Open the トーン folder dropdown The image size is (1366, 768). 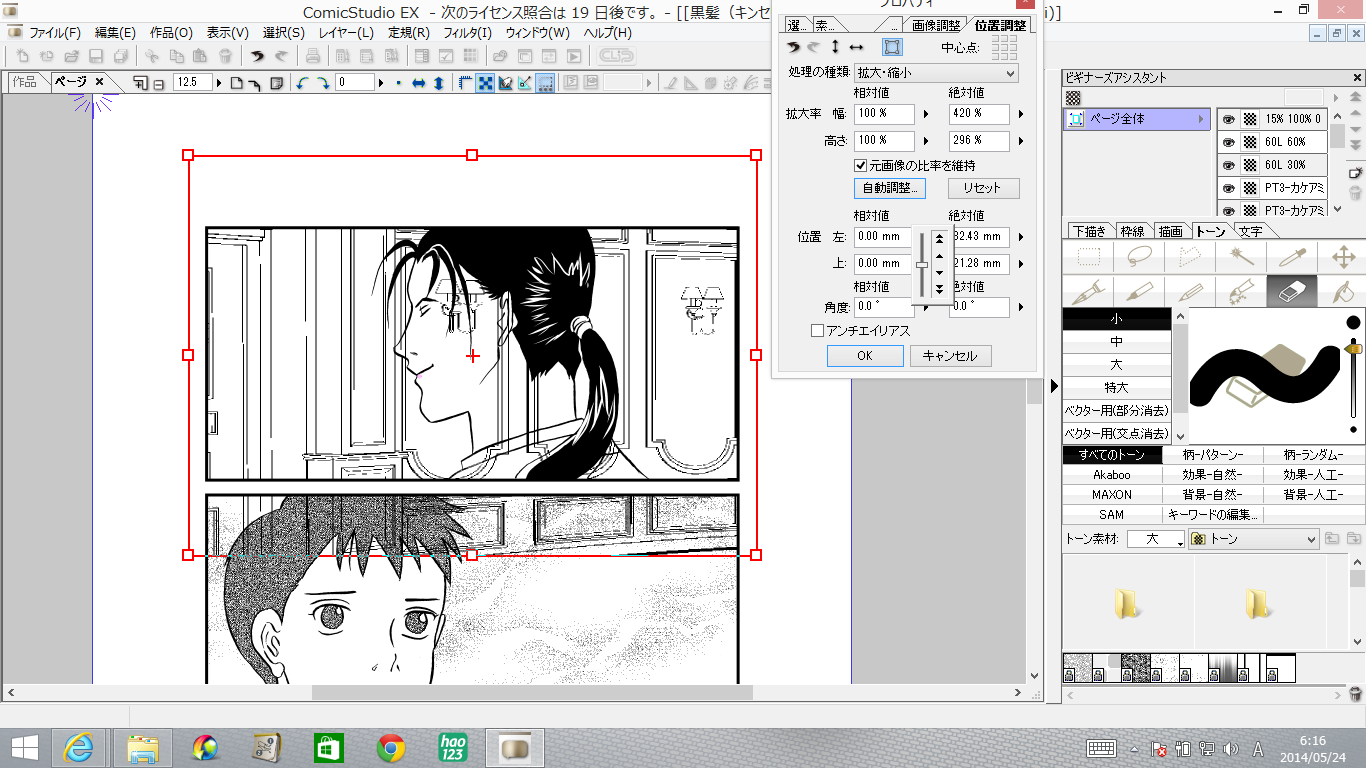(x=1253, y=539)
